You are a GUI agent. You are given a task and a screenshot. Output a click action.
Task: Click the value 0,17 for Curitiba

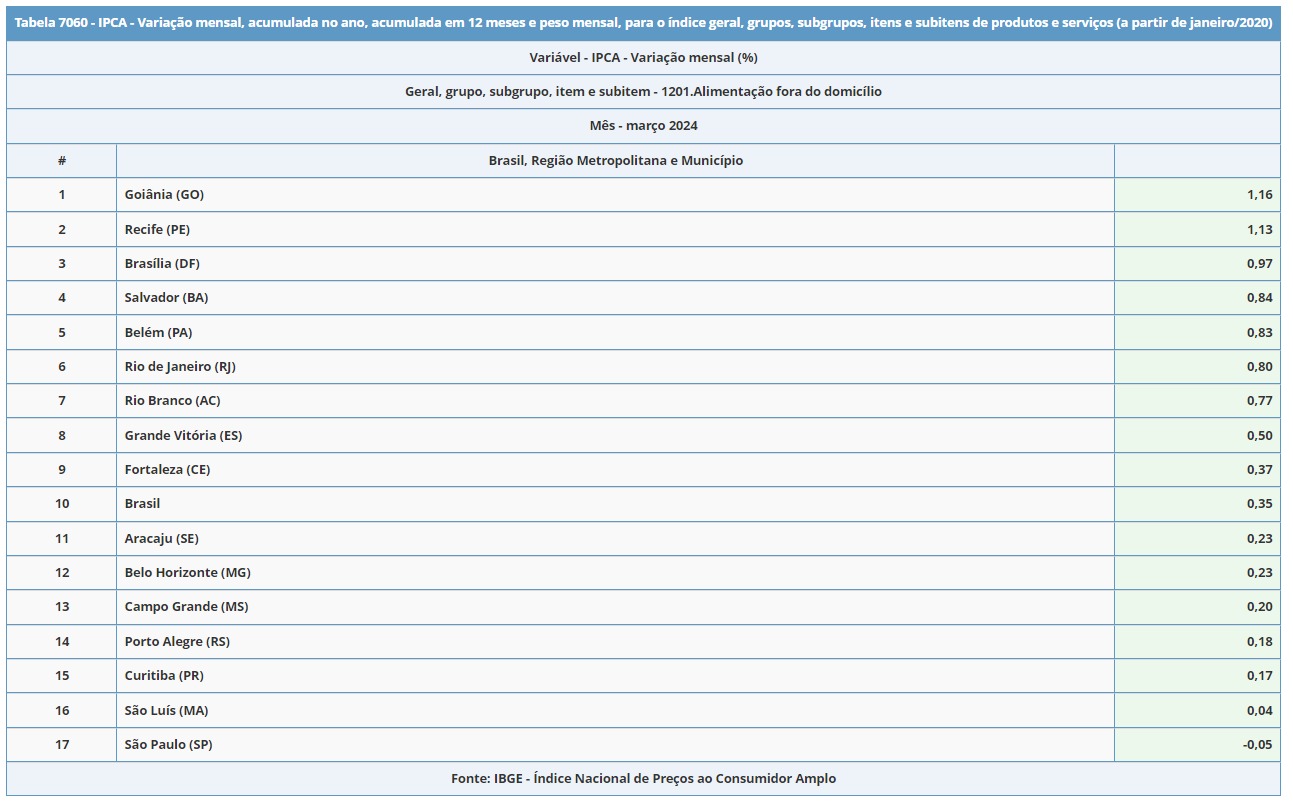1259,675
